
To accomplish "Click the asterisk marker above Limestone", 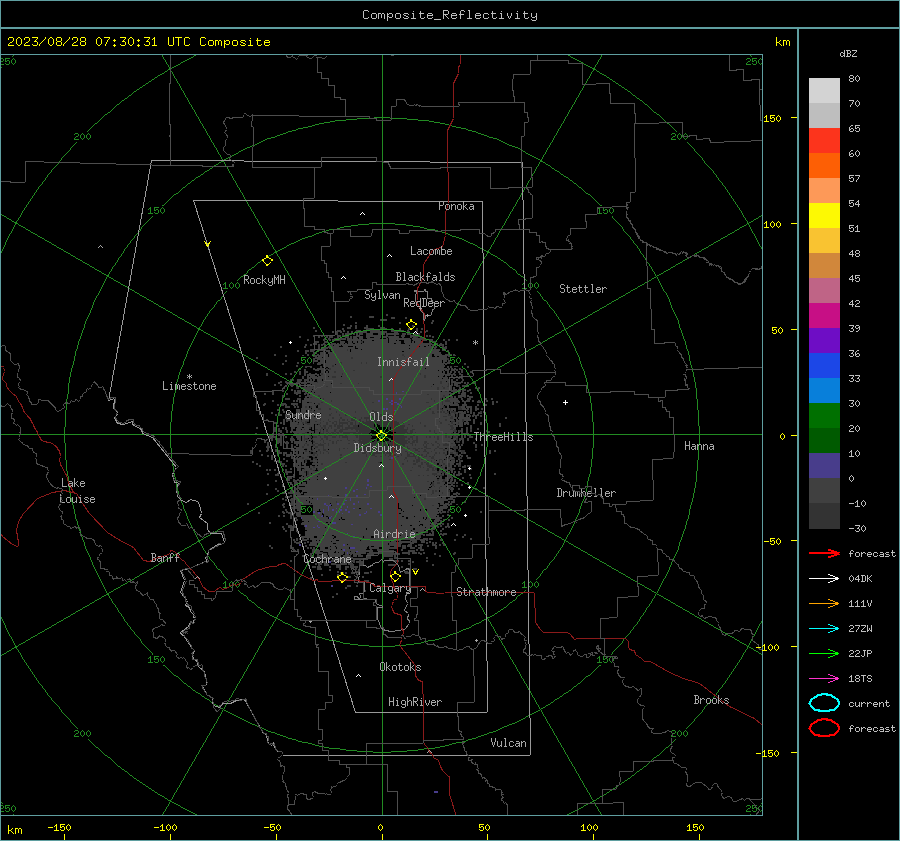I will coord(189,377).
